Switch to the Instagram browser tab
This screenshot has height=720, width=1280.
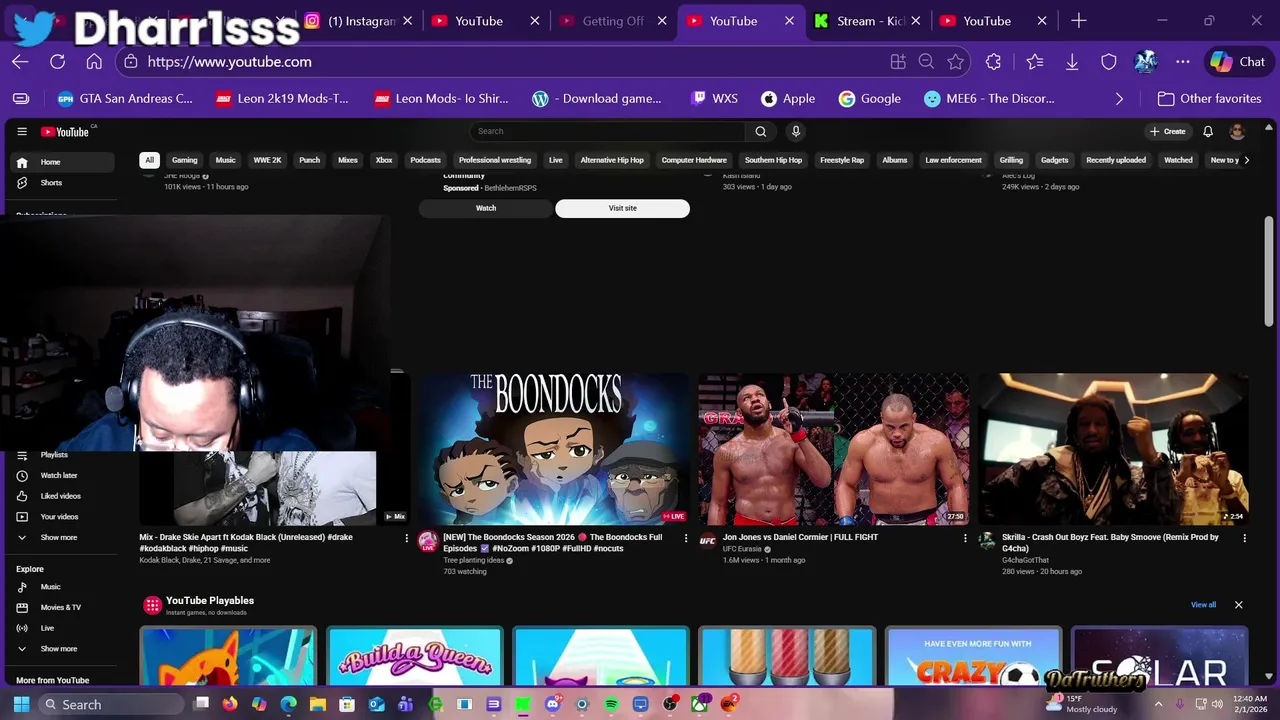click(360, 21)
